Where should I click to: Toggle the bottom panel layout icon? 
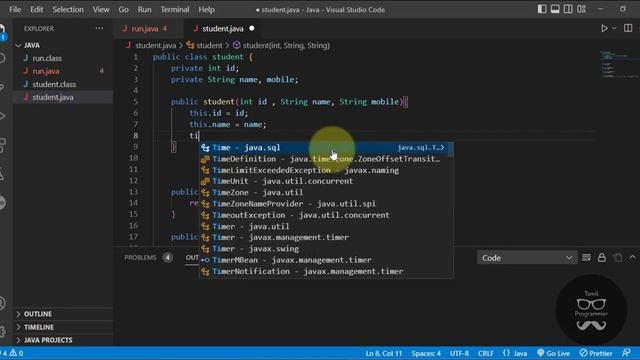555,9
